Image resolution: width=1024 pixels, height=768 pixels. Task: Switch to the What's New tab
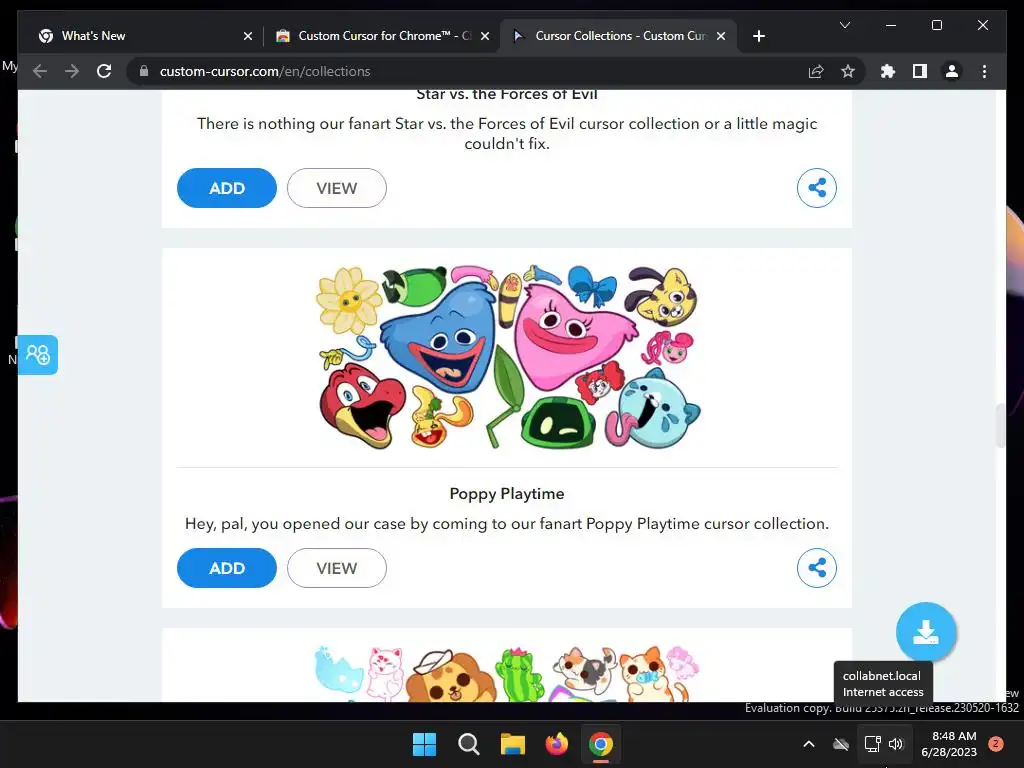pyautogui.click(x=145, y=36)
